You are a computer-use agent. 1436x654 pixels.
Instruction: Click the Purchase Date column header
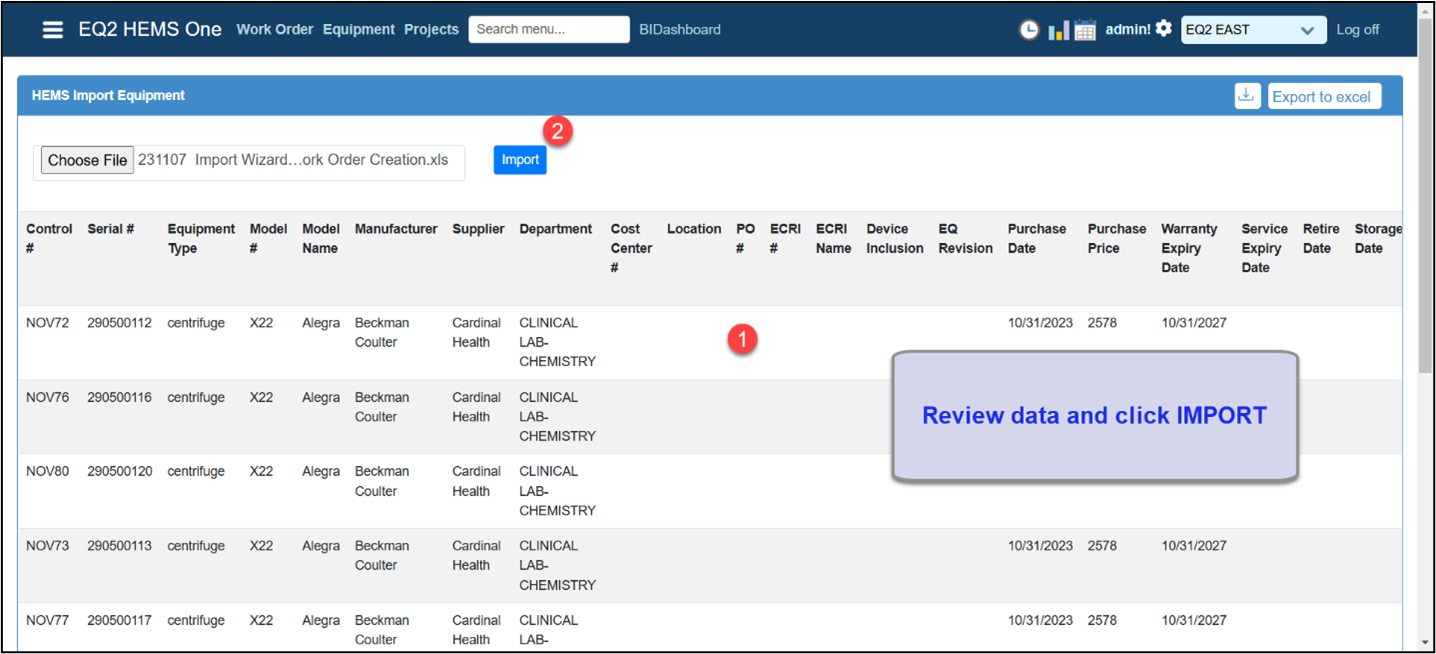point(1036,238)
